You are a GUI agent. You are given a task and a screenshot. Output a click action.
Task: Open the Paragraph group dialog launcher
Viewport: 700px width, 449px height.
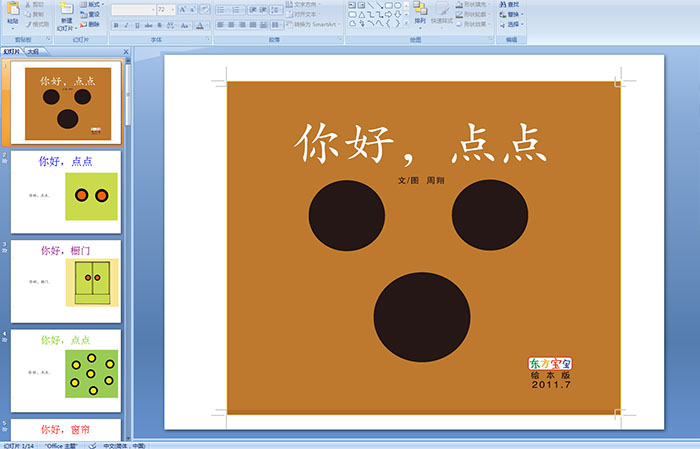pos(340,40)
